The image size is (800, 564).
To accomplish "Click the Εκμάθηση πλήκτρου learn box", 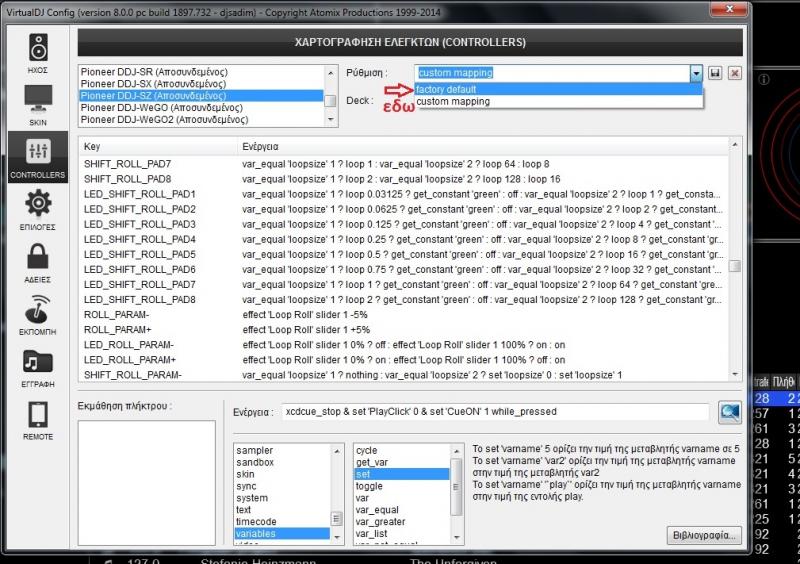I will [146, 482].
